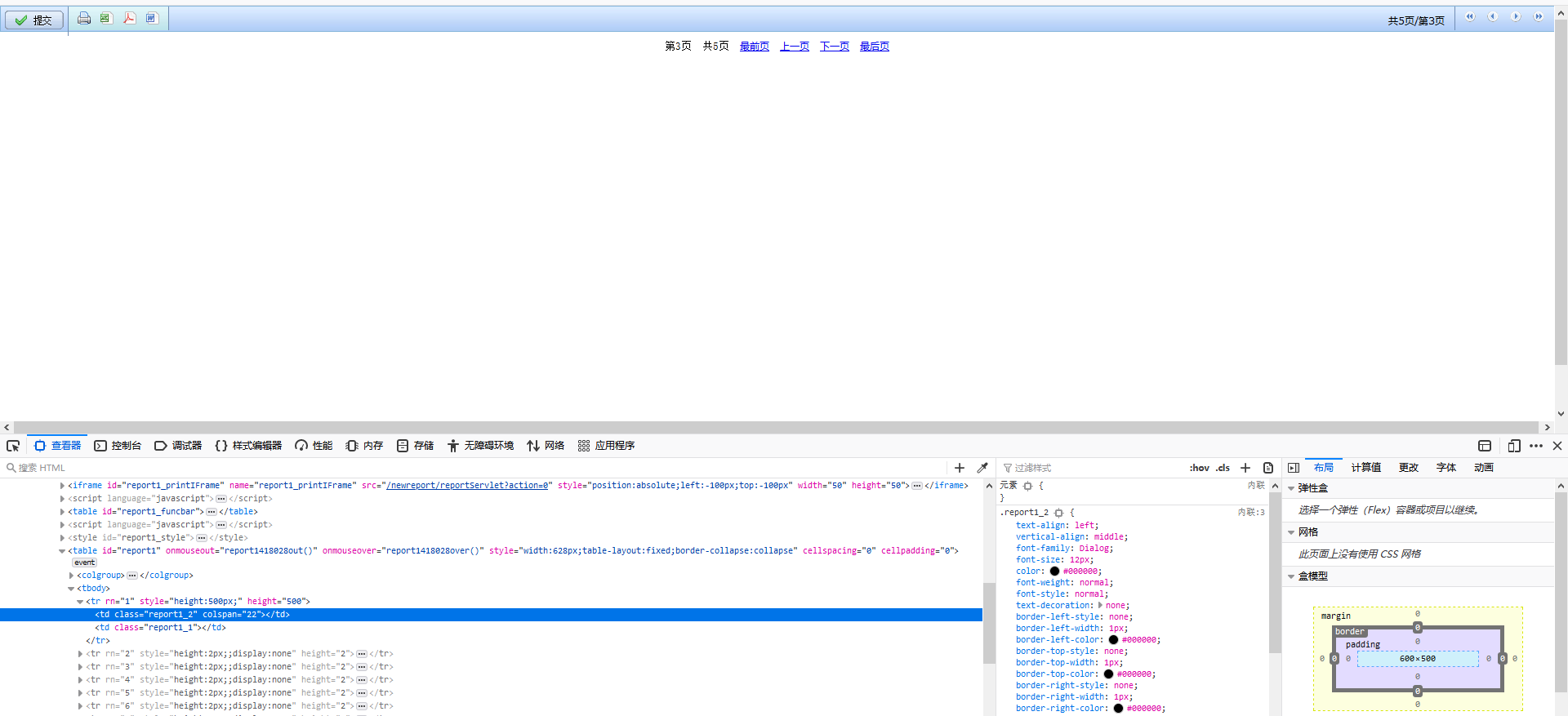Open the 控制台 console tab
The height and width of the screenshot is (716, 1568).
[118, 446]
